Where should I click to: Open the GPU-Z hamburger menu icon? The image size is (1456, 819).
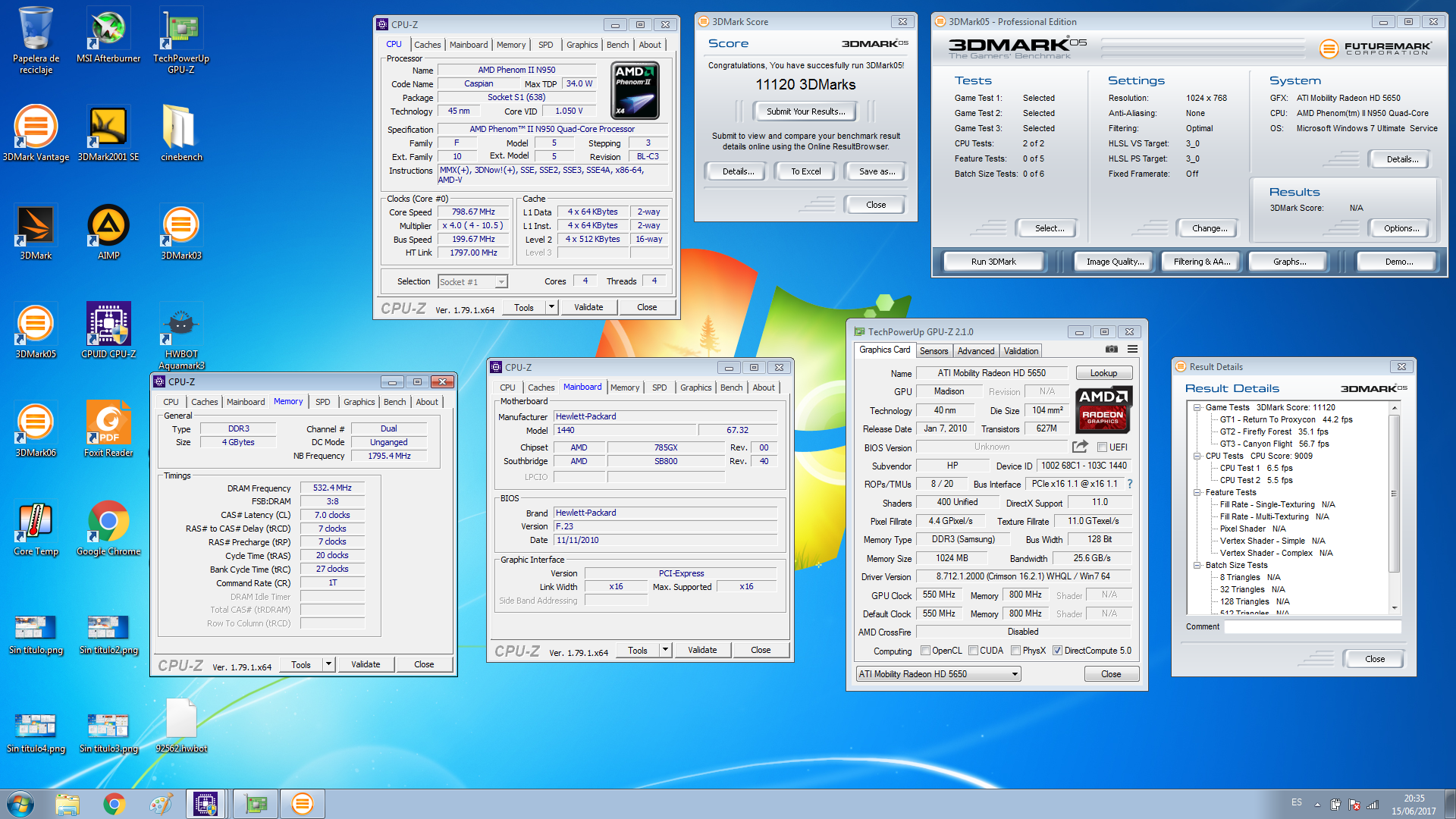coord(1132,350)
